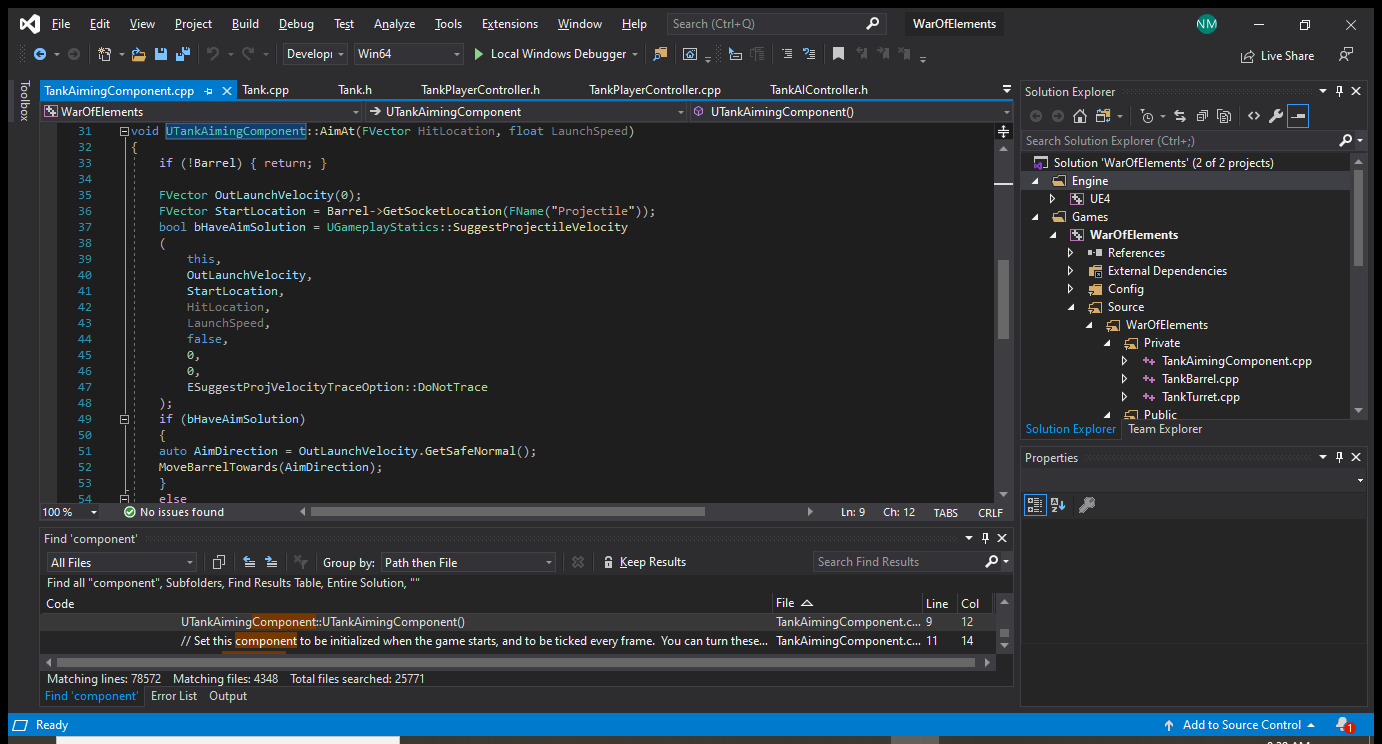Click the editor horizontal scrollbar
The image size is (1382, 744).
click(x=508, y=512)
